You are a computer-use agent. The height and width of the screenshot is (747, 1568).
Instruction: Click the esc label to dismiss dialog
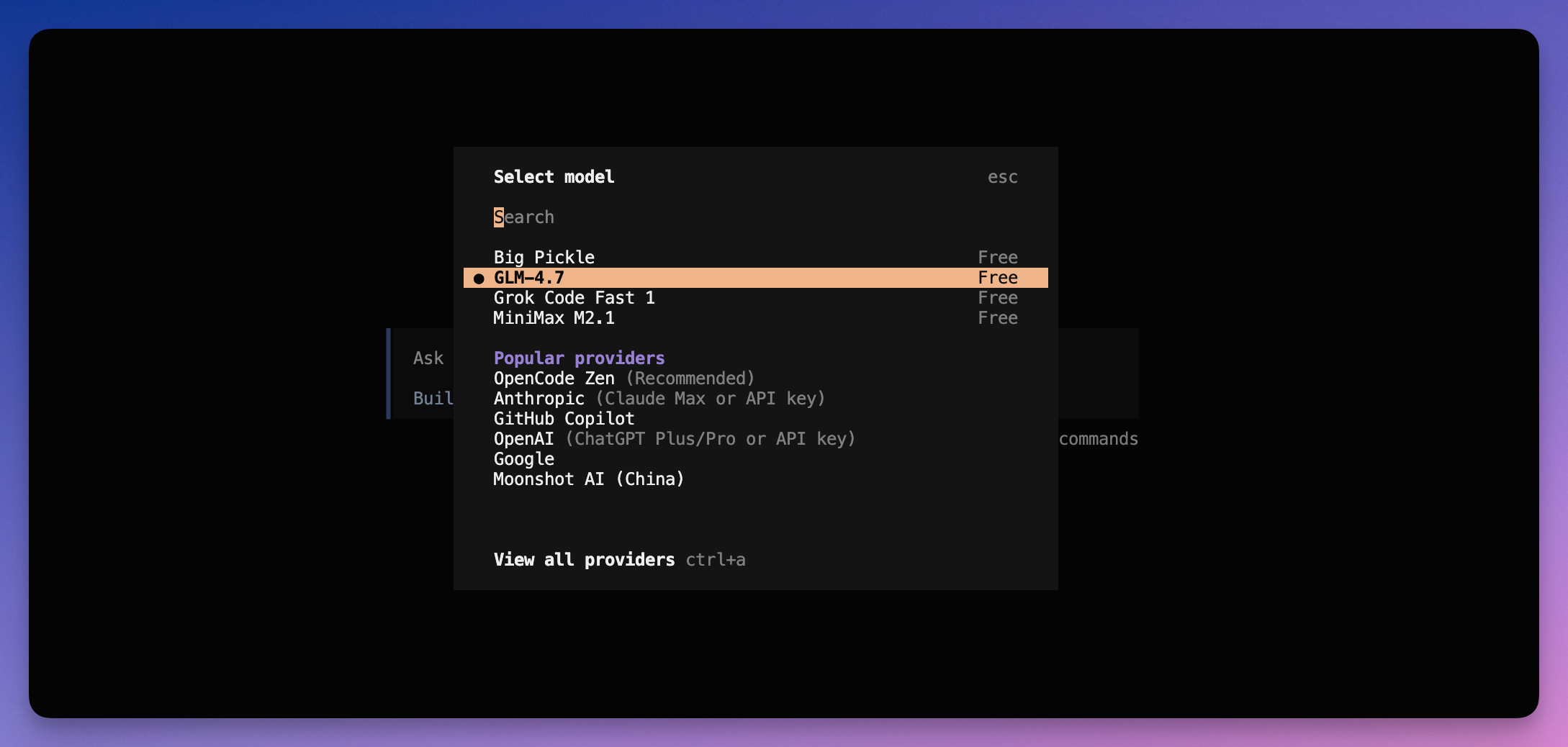point(1003,176)
